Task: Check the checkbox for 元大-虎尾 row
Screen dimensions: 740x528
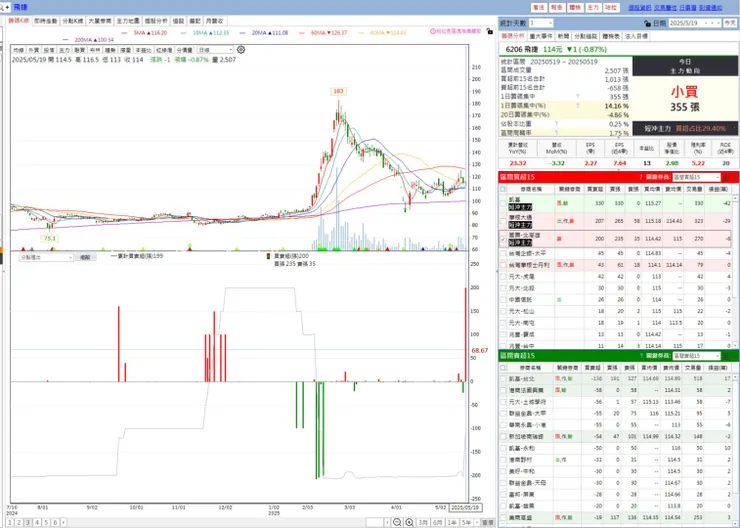Action: (503, 277)
